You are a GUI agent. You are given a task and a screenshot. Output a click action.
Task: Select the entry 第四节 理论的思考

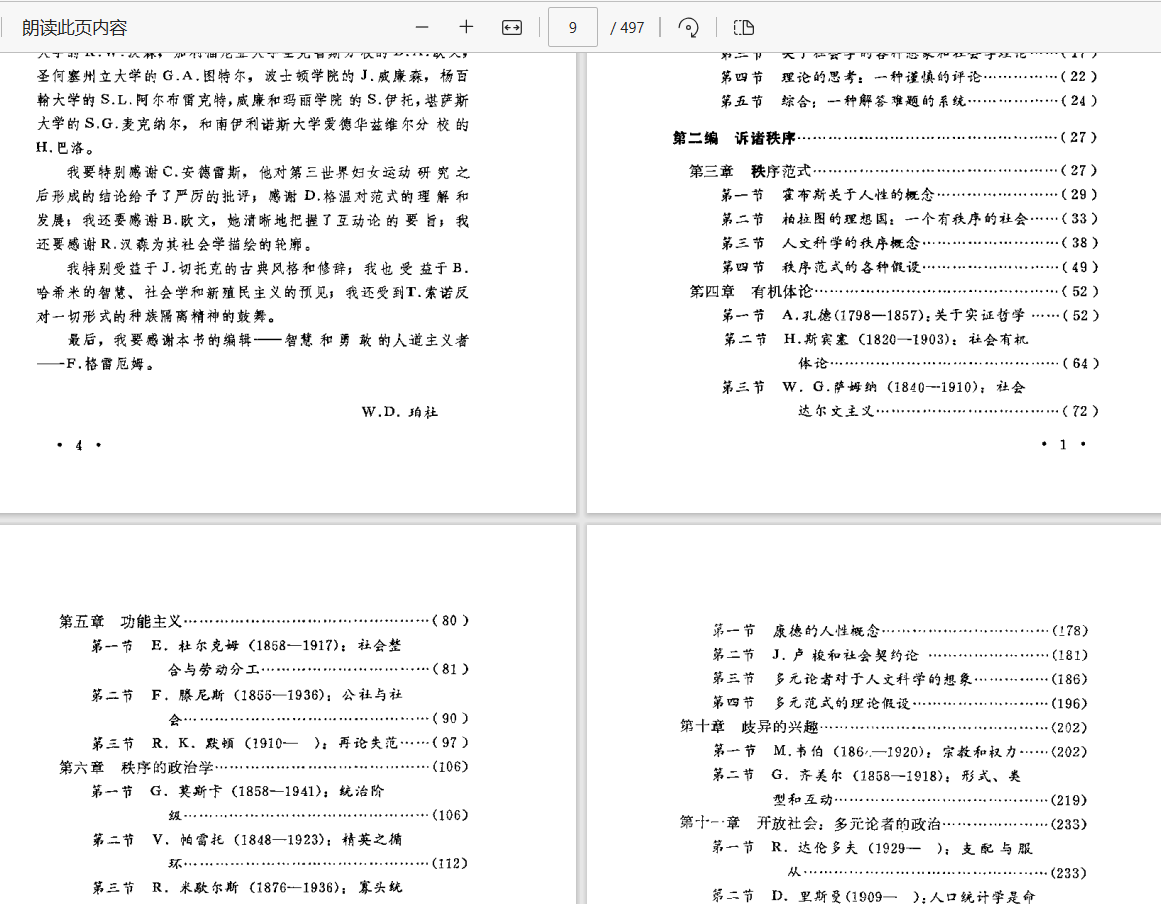pos(909,76)
